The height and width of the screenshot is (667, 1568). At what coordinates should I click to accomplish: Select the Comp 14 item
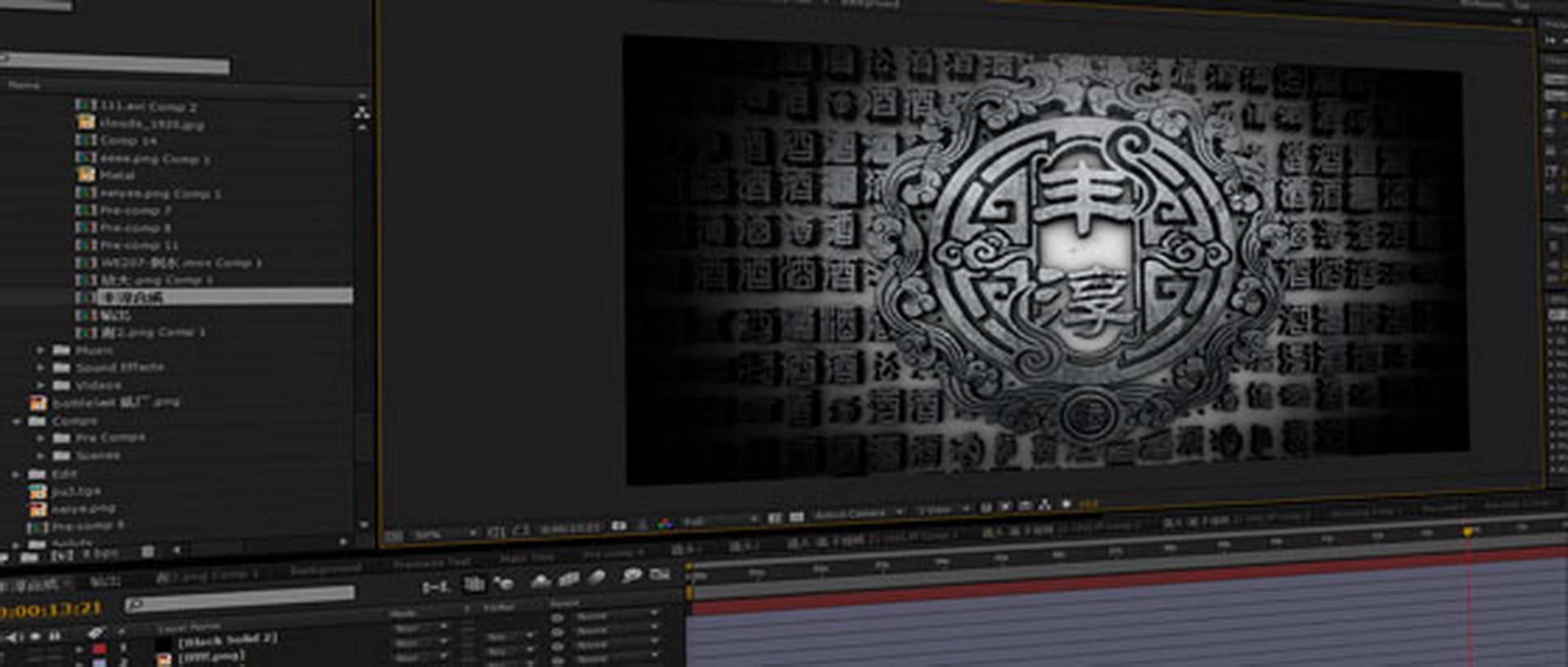[128, 141]
